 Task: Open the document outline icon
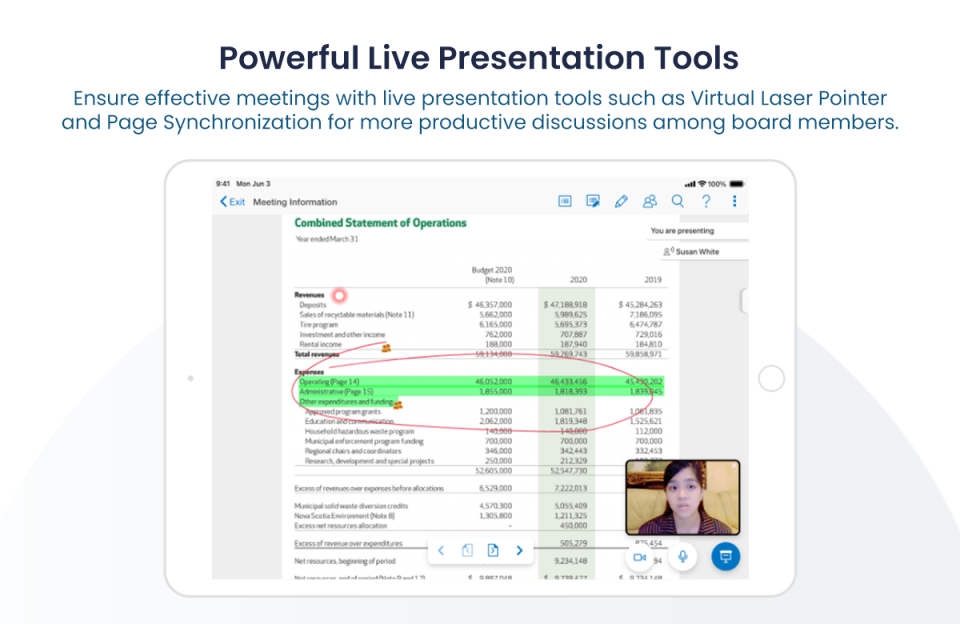565,200
